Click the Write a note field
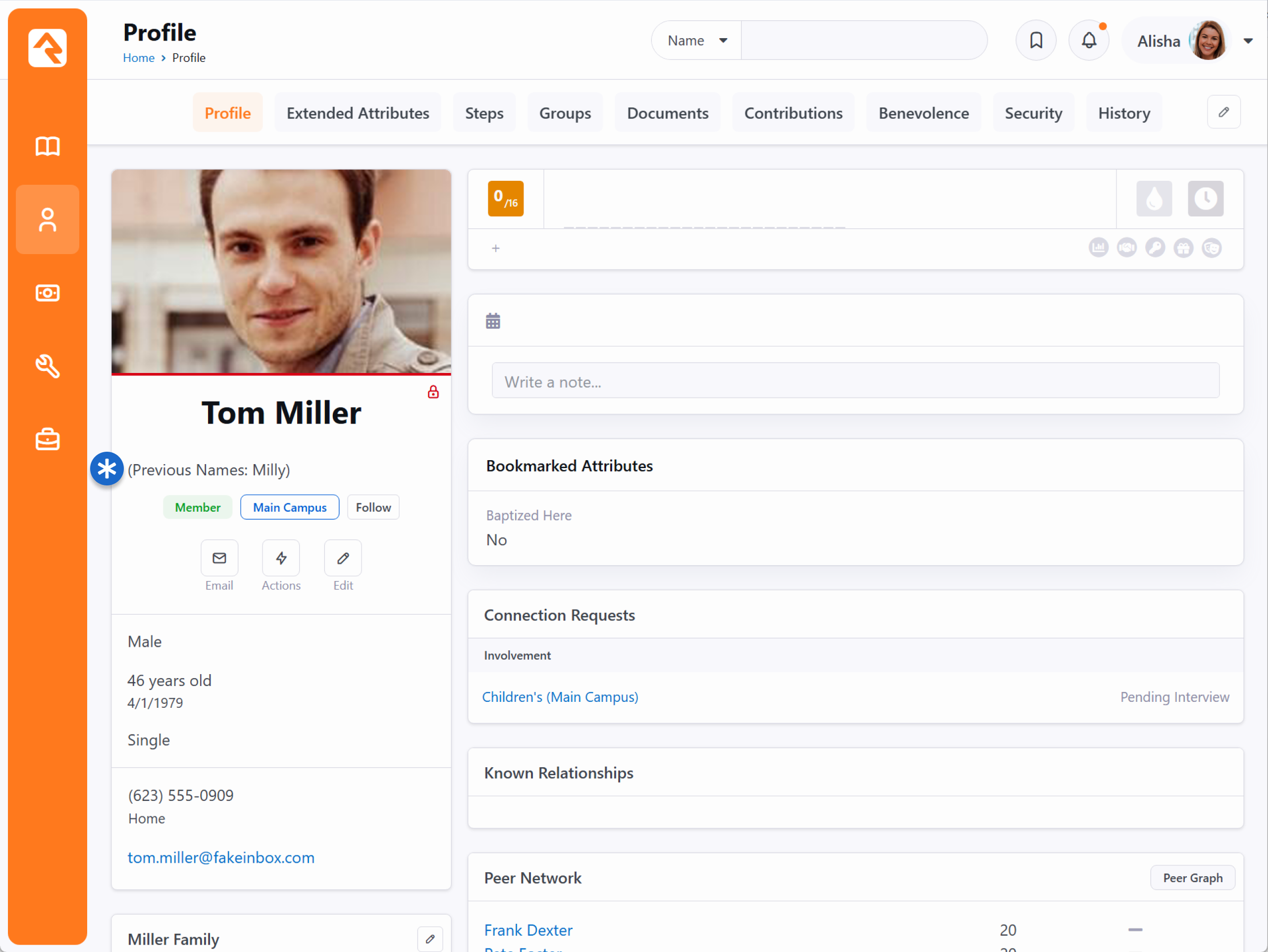Viewport: 1268px width, 952px height. [855, 382]
